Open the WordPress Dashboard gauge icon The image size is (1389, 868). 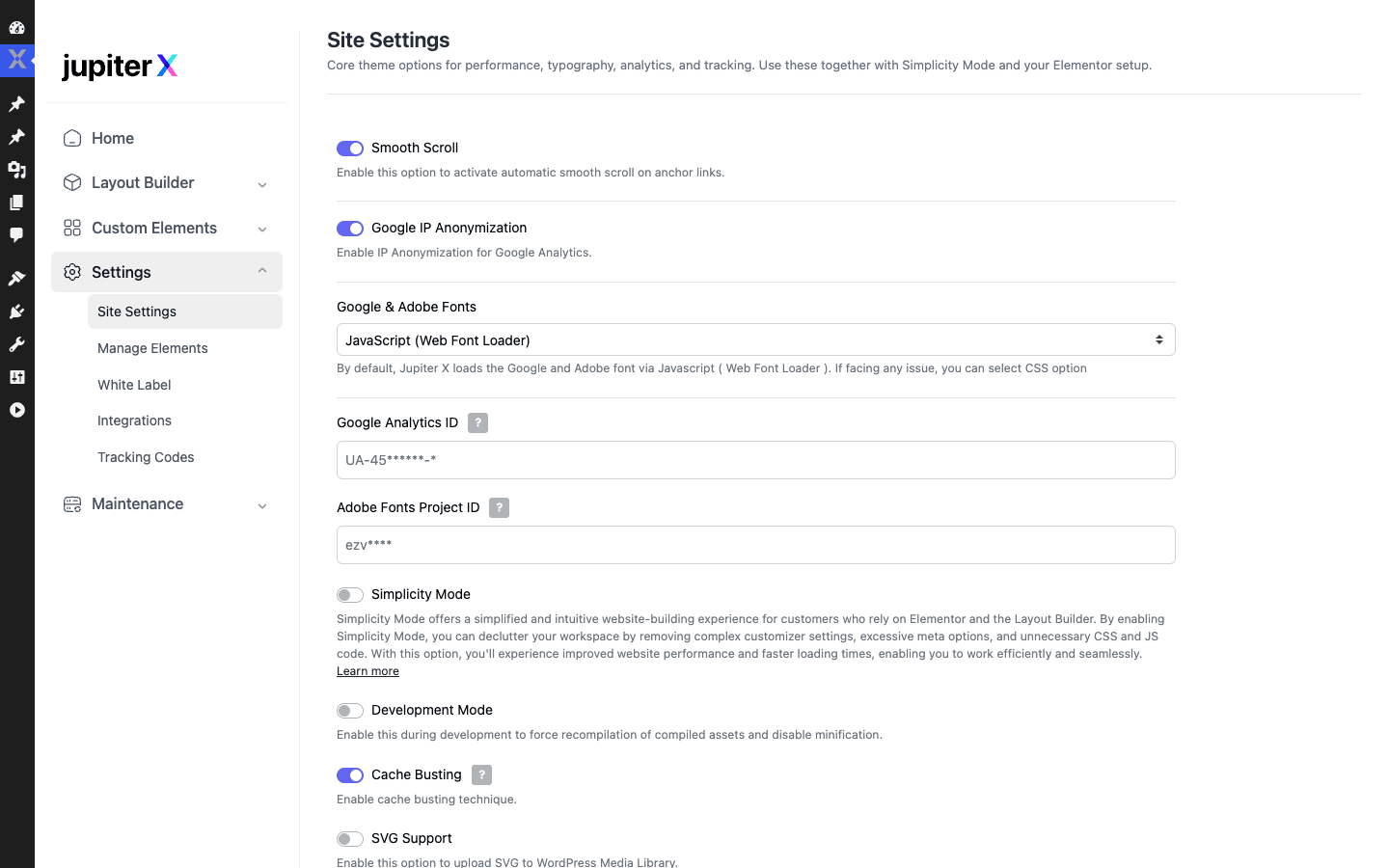tap(16, 27)
